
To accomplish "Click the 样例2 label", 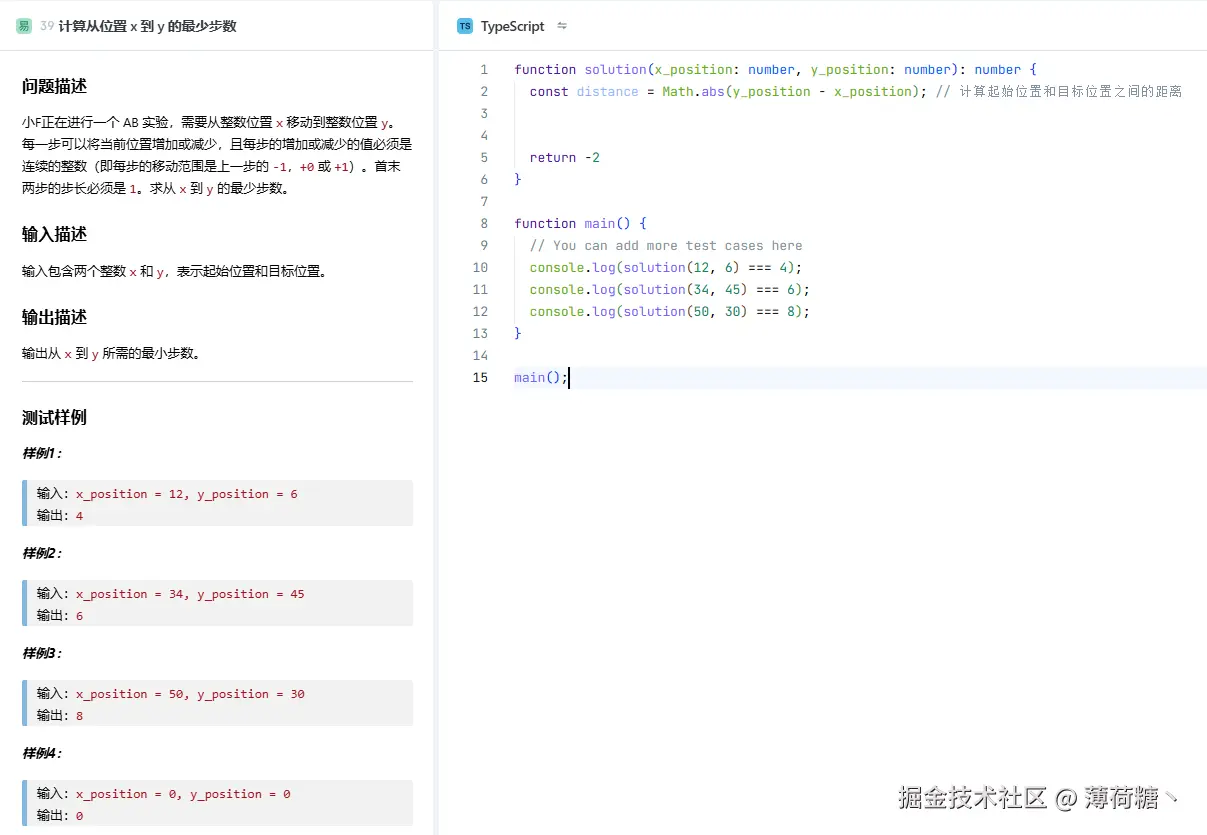I will (42, 553).
